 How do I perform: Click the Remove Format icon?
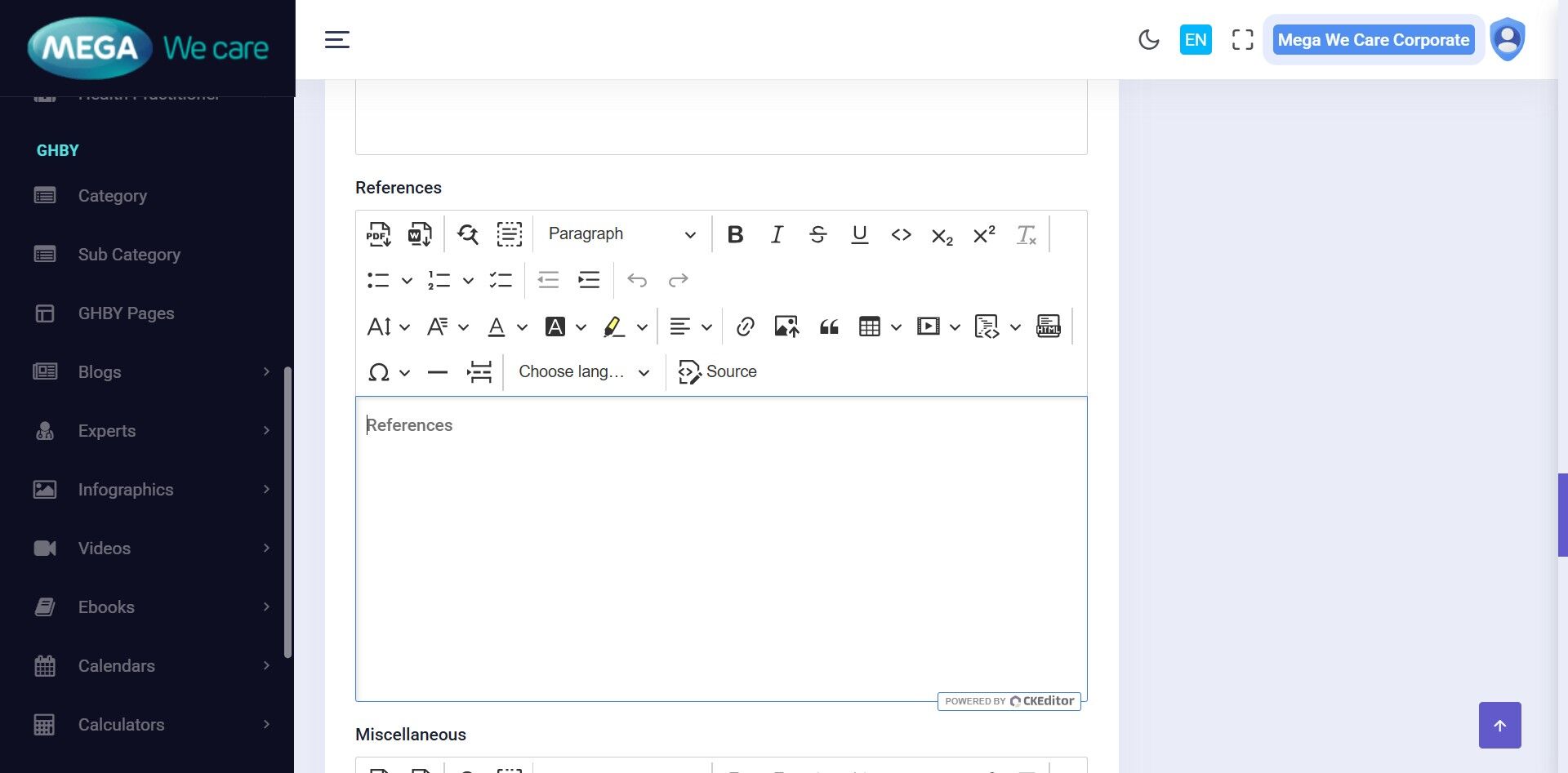click(x=1026, y=234)
